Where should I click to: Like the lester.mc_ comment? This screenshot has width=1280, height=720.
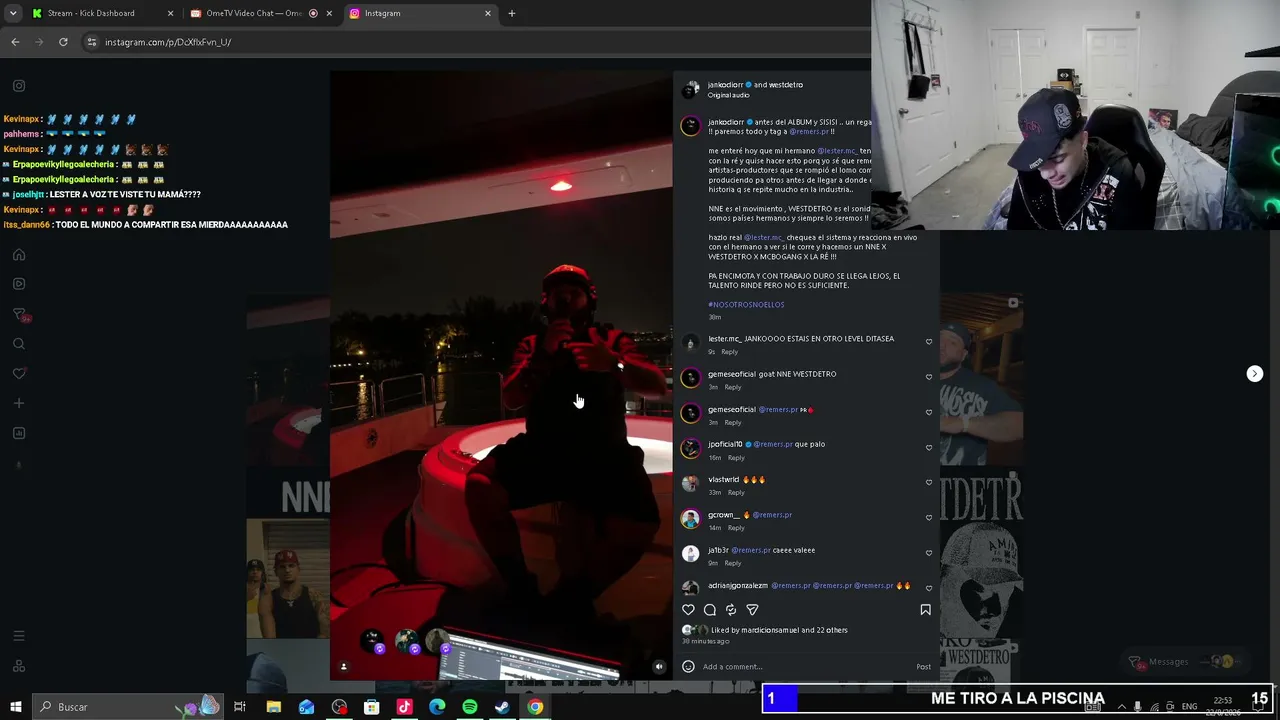[x=929, y=342]
